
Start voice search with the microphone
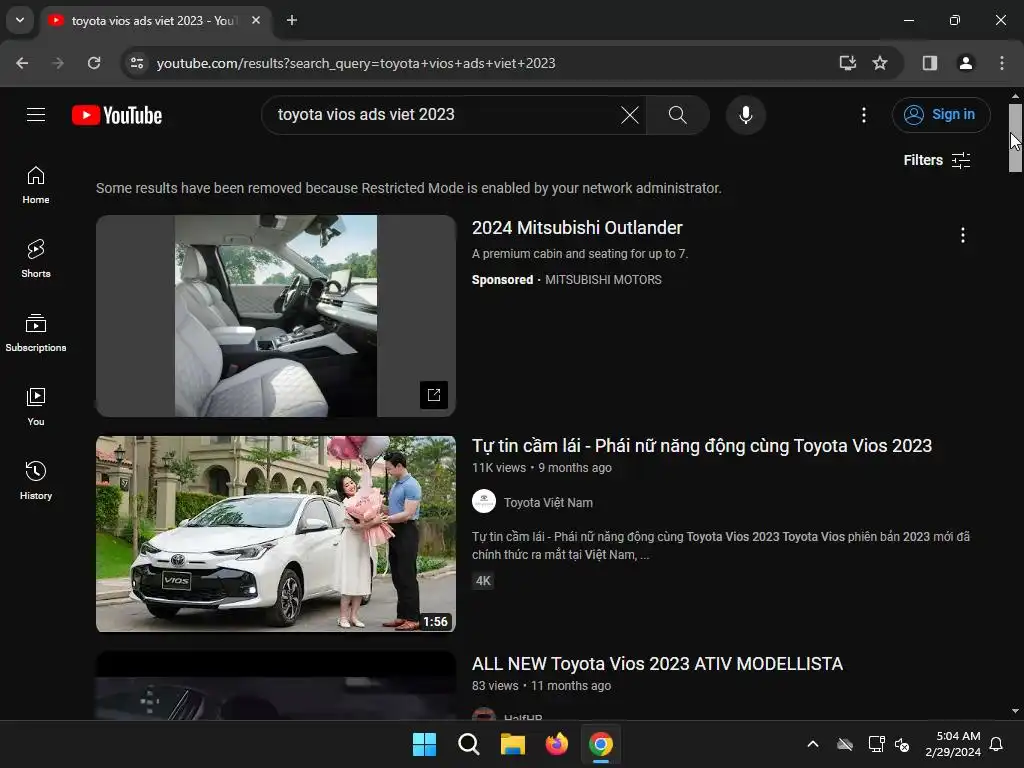745,115
